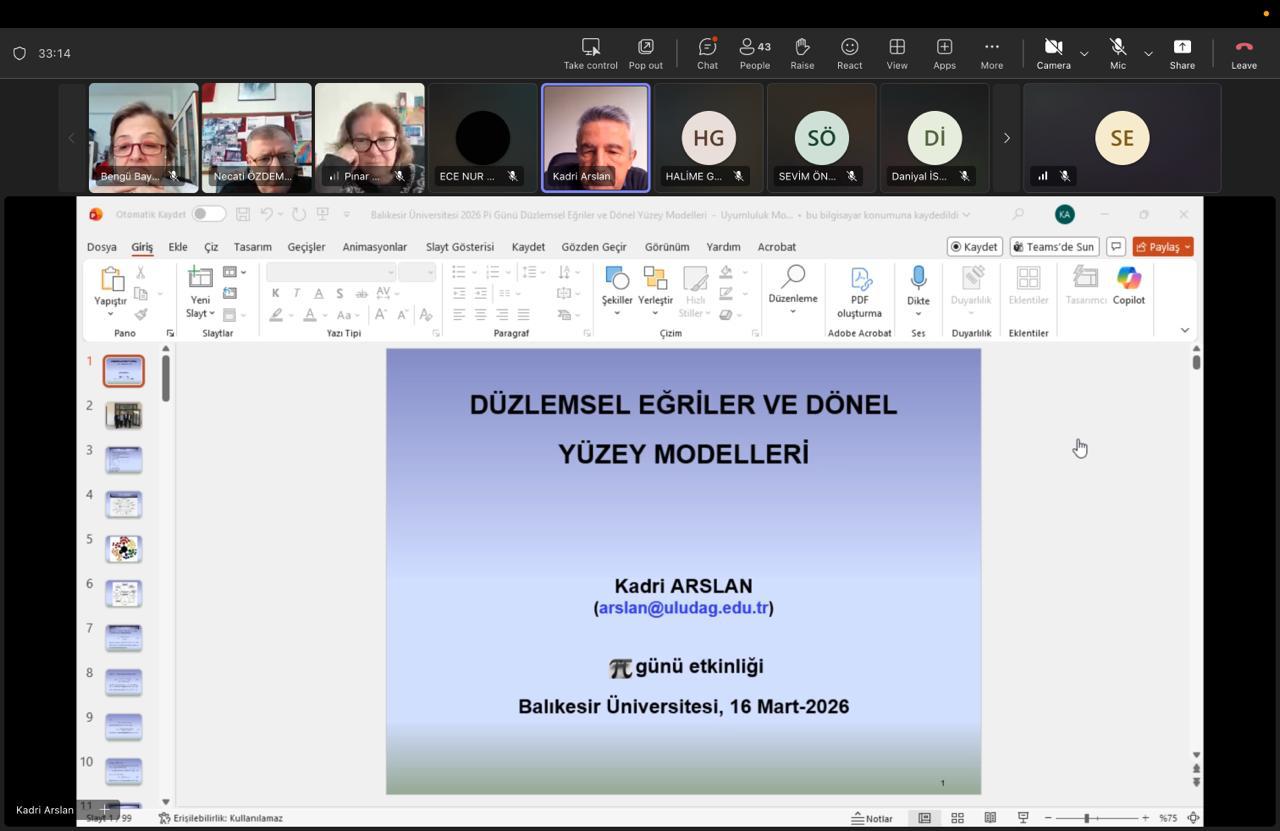
Task: Go to the next participants page arrow
Action: 1006,138
